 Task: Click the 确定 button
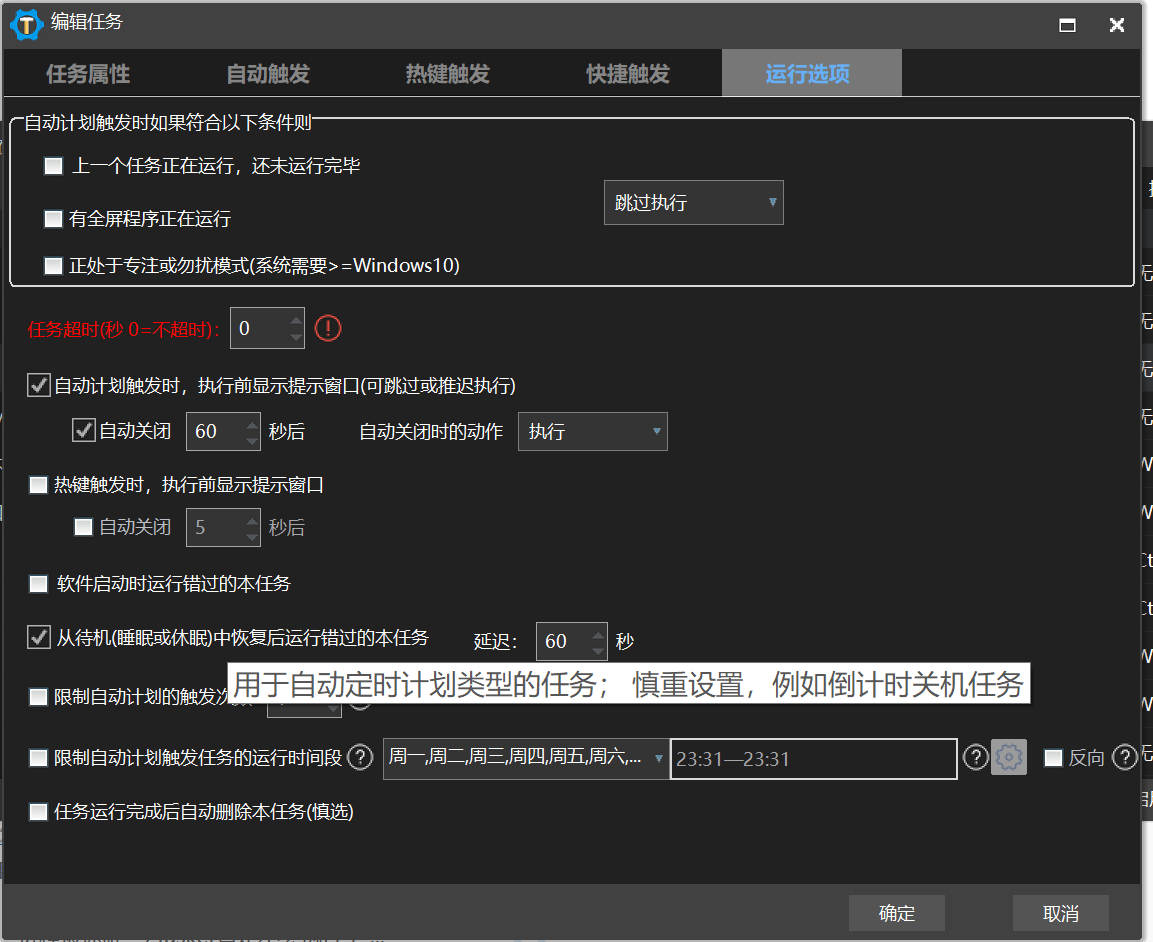pos(897,913)
